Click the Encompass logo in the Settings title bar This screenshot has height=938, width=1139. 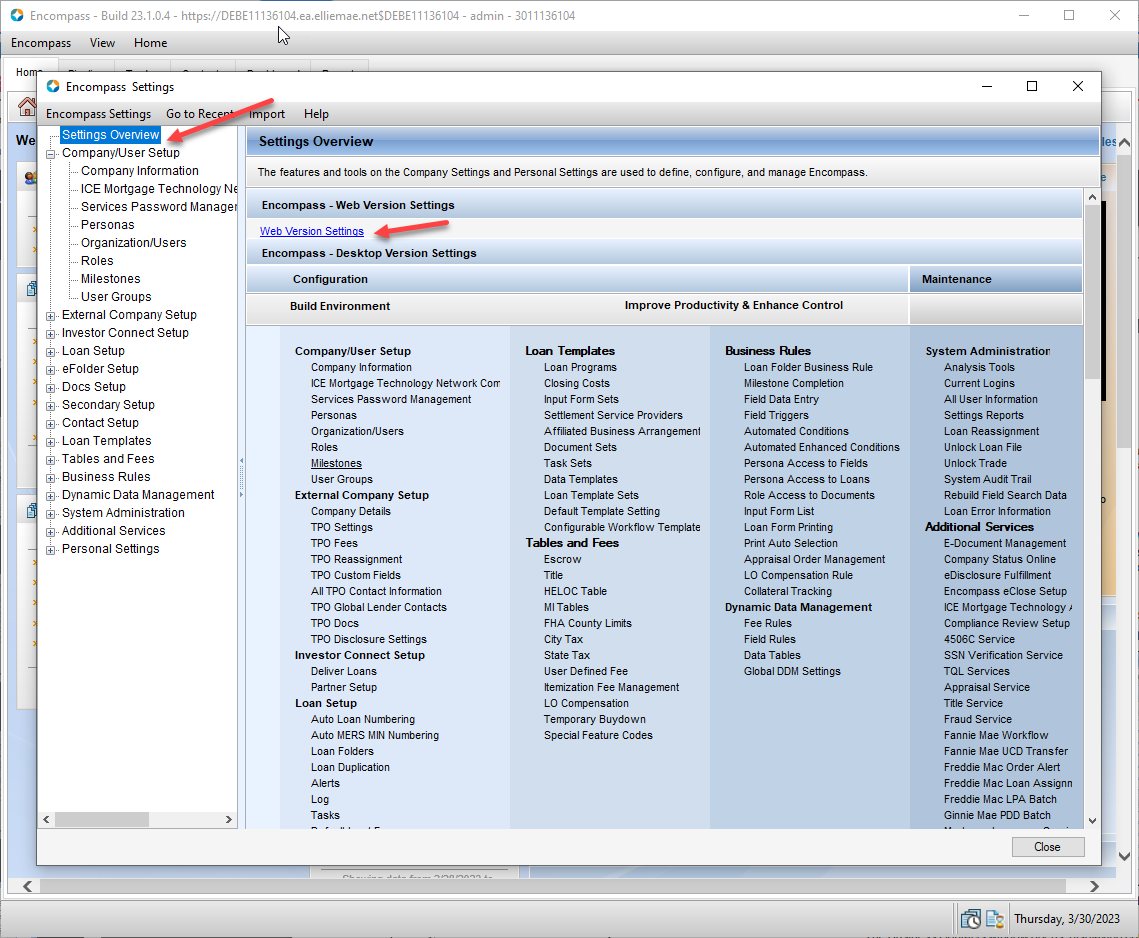(53, 86)
